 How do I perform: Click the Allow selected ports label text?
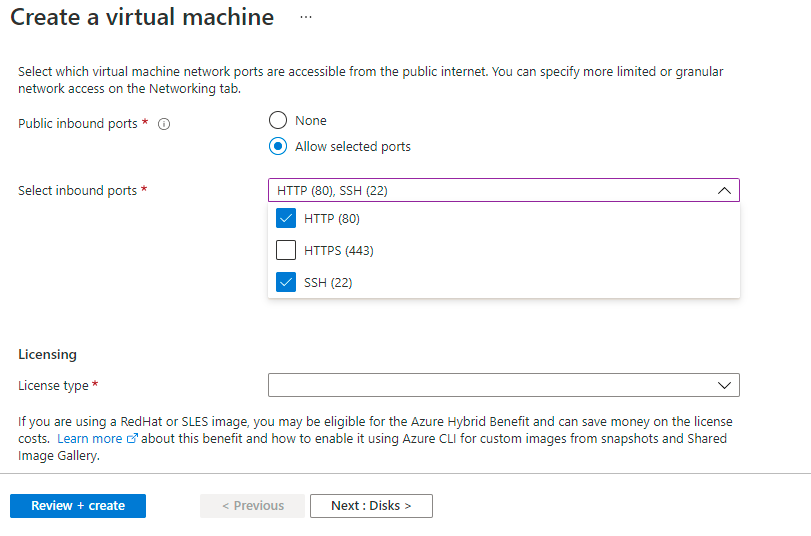point(353,147)
